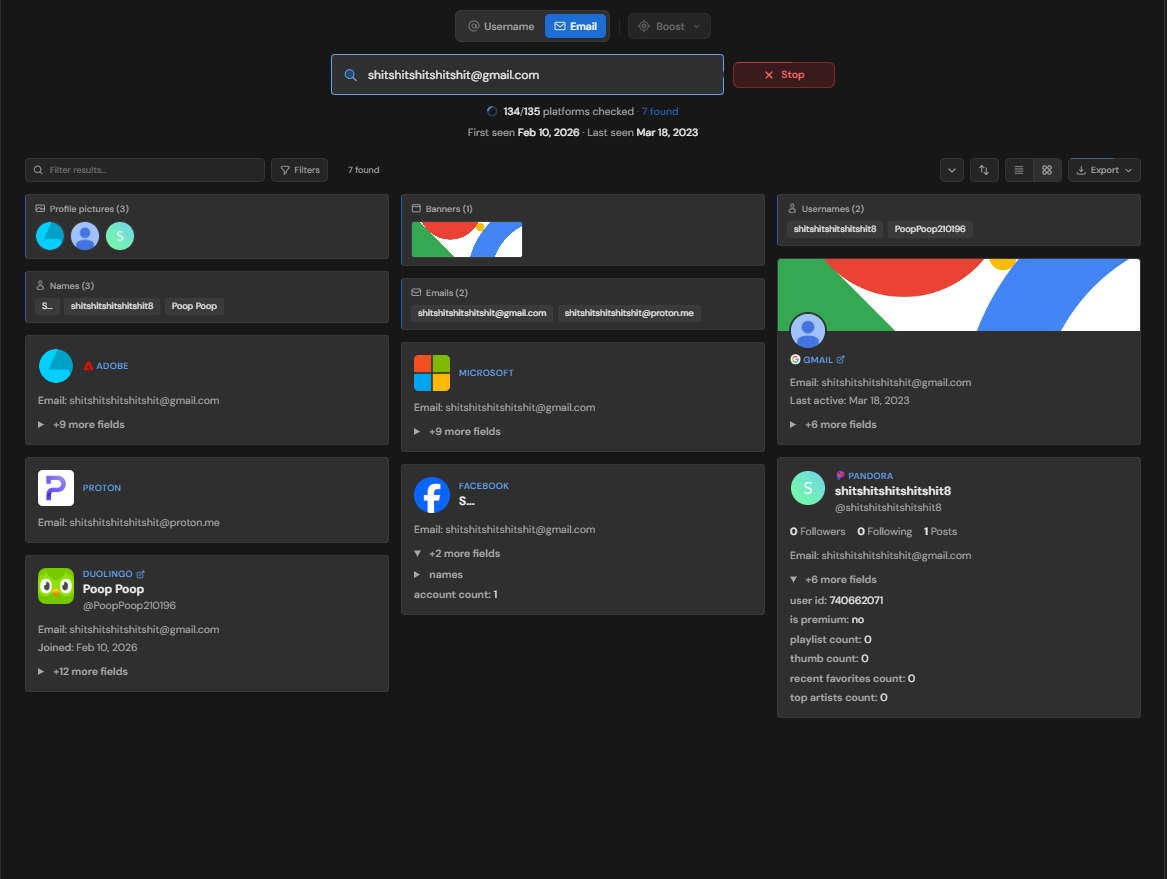
Task: Collapse Facebook +2 more fields
Action: click(457, 554)
